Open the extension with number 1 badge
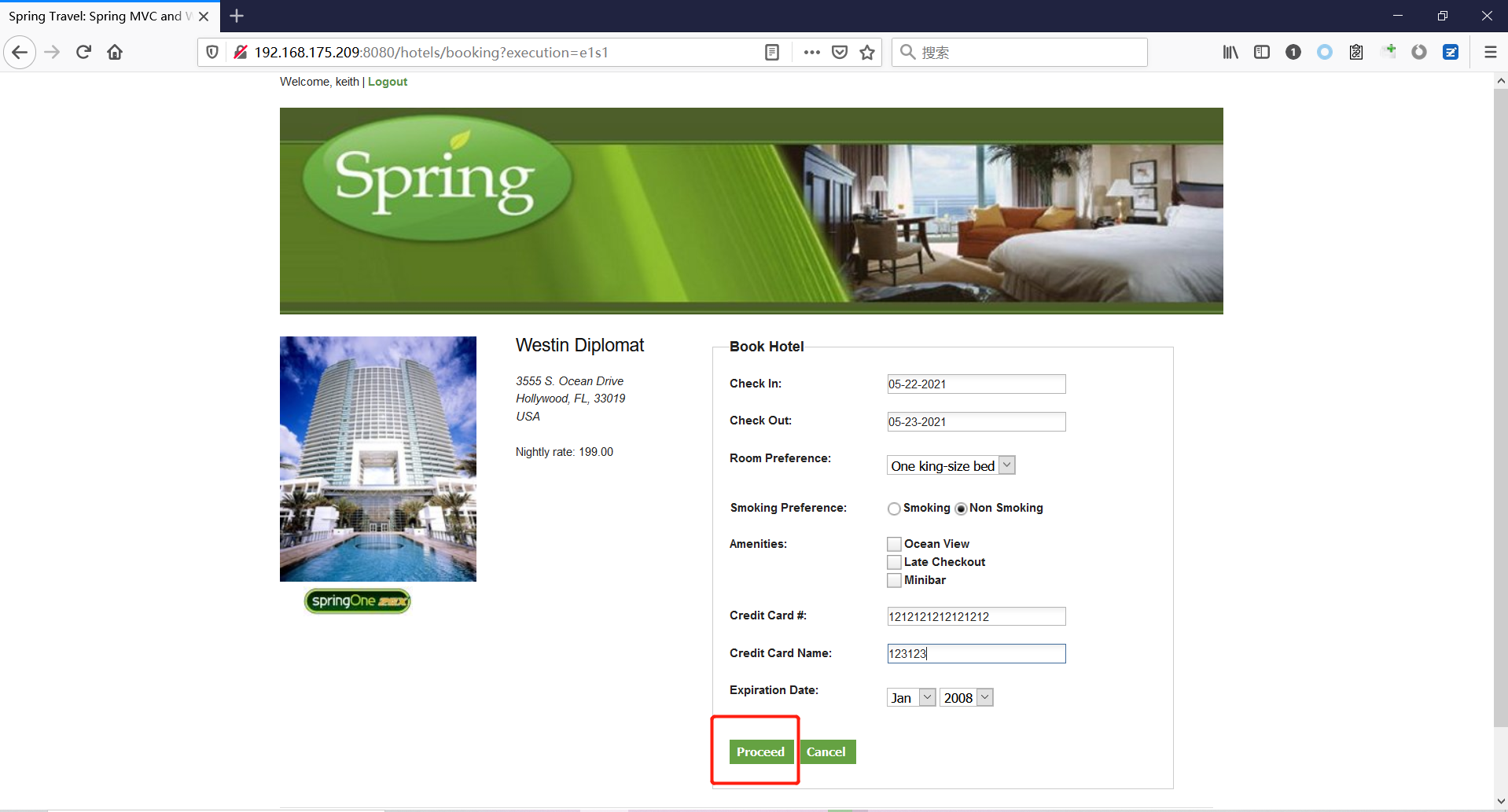 (x=1293, y=53)
